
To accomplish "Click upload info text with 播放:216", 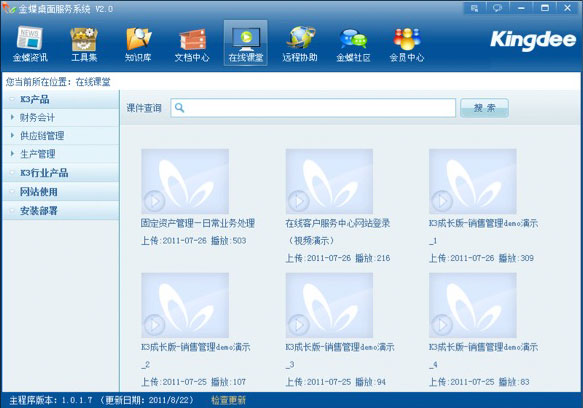I will pos(338,258).
